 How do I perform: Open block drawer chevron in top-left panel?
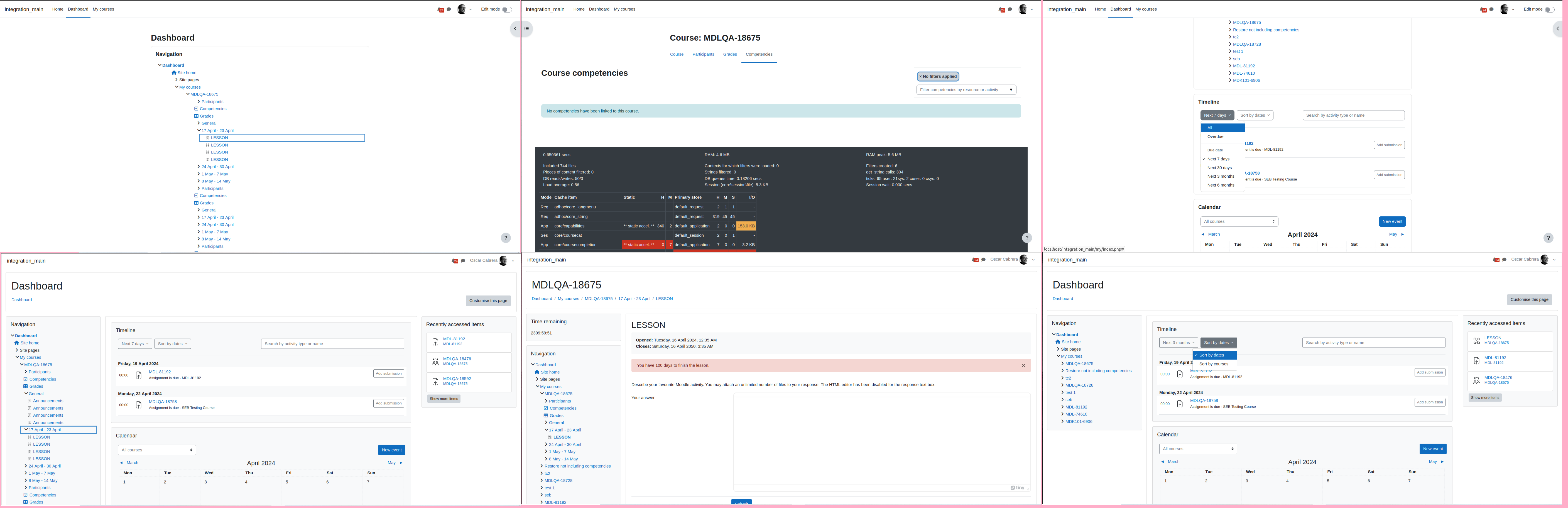[515, 28]
